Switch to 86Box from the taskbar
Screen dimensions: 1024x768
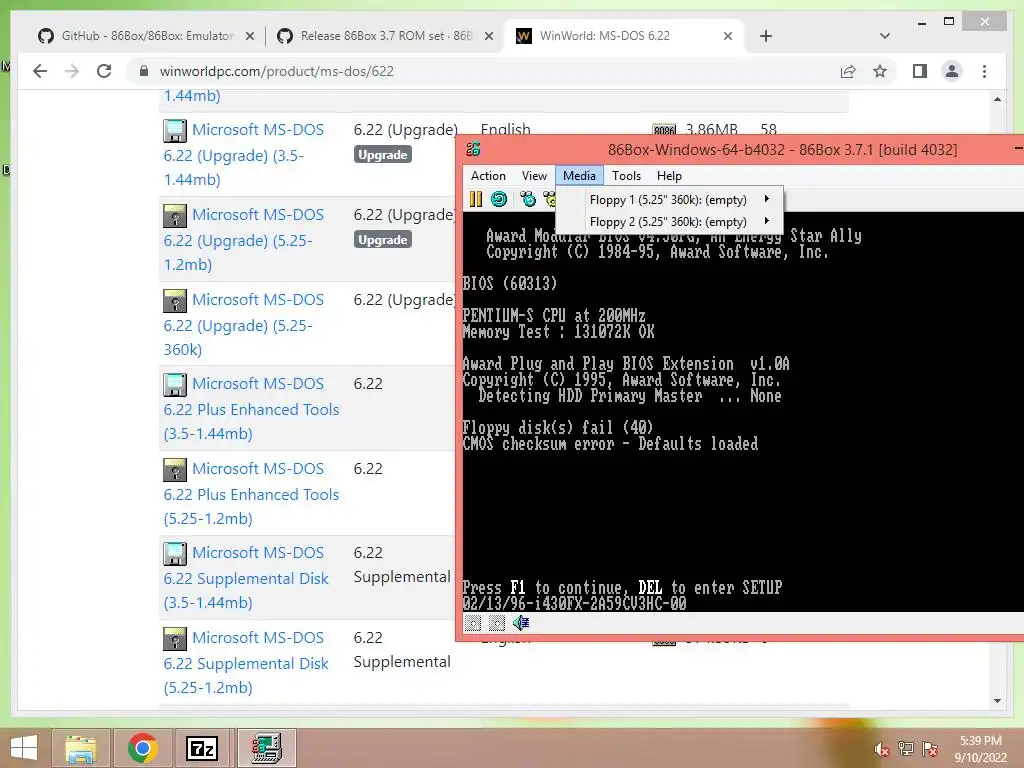pos(266,748)
